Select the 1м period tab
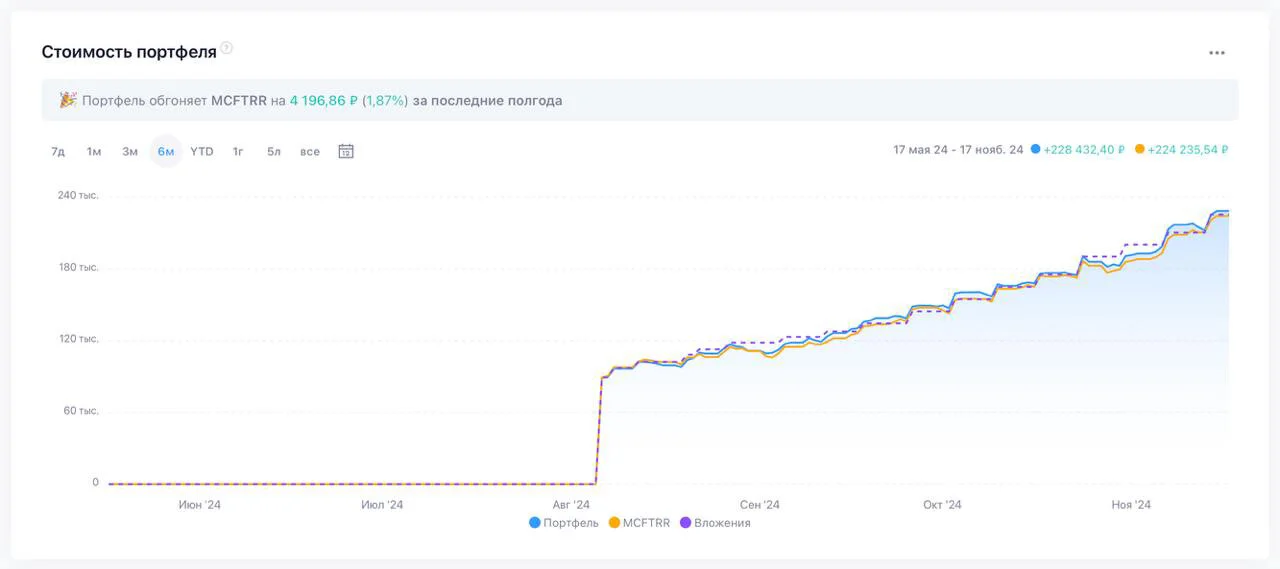 point(94,151)
